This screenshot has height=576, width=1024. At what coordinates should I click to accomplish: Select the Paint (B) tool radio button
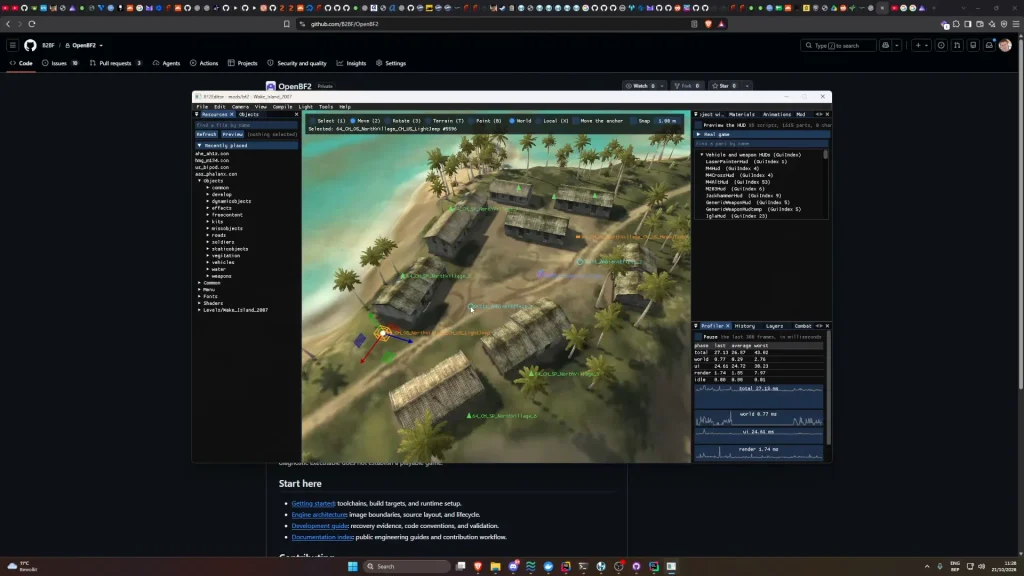(x=472, y=121)
